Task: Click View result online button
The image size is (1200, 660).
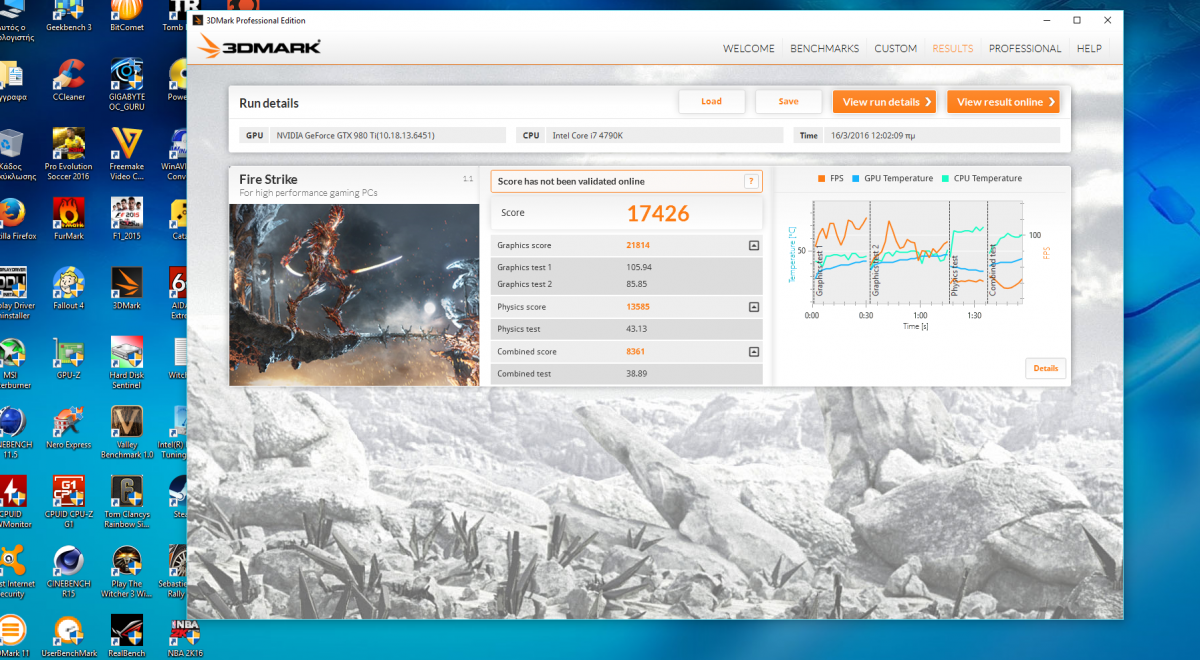Action: pos(1003,102)
